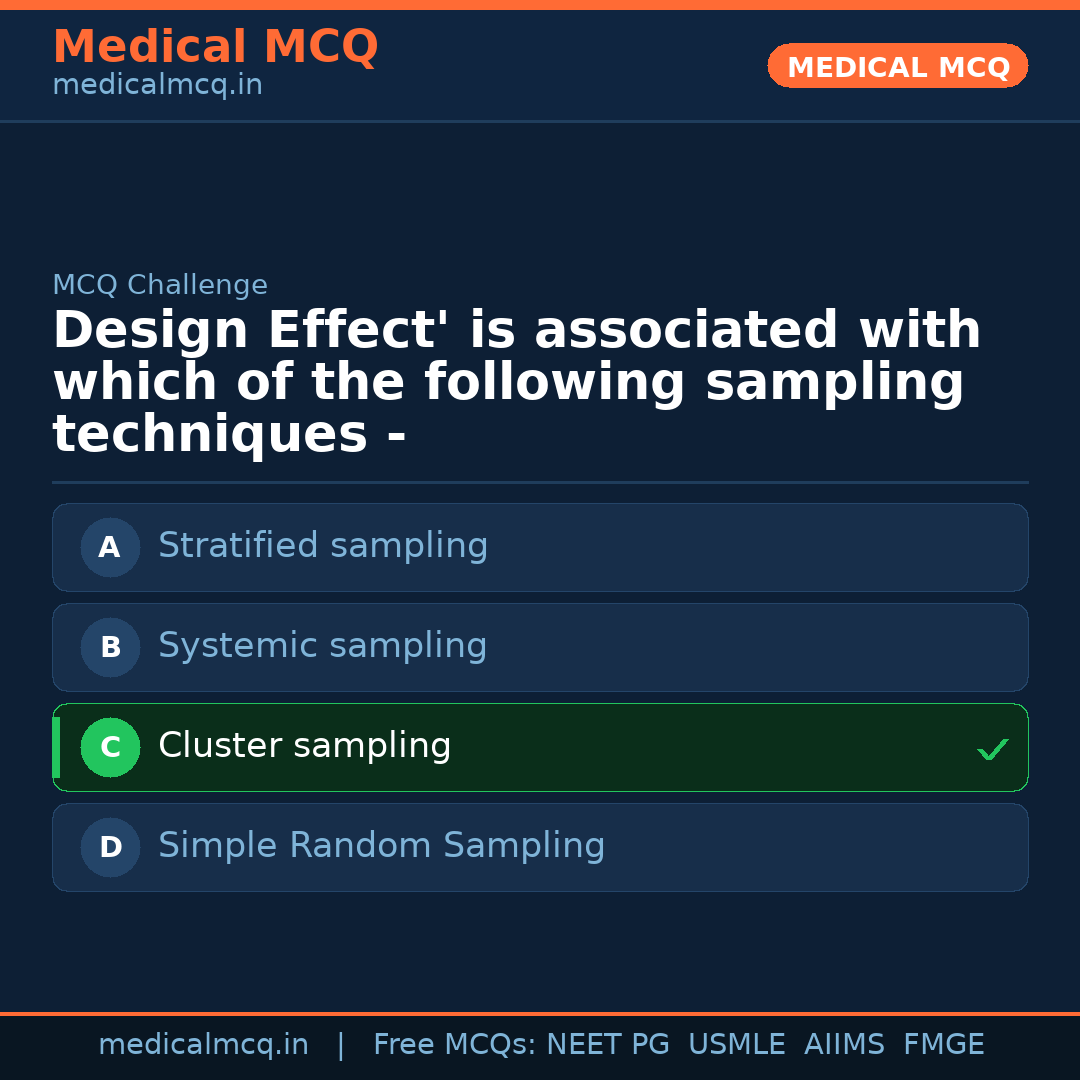The image size is (1080, 1080).
Task: Click the green highlight border of option C
Action: 57,747
